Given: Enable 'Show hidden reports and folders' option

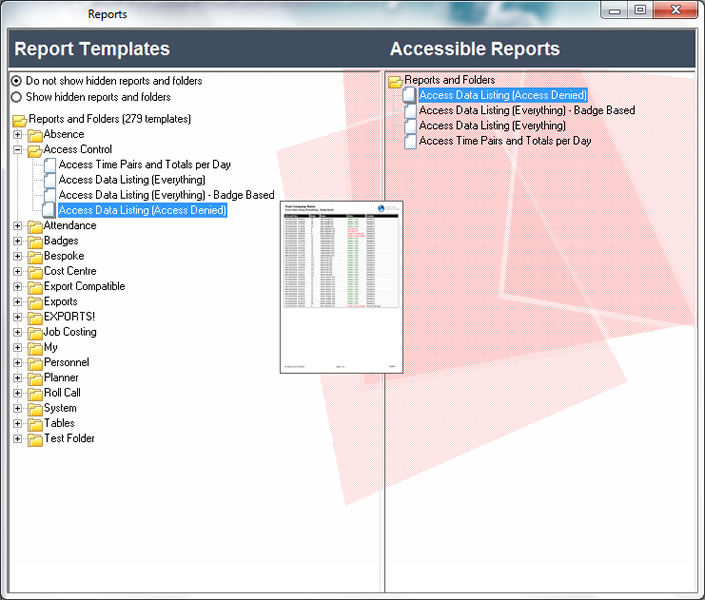Looking at the screenshot, I should click(16, 97).
